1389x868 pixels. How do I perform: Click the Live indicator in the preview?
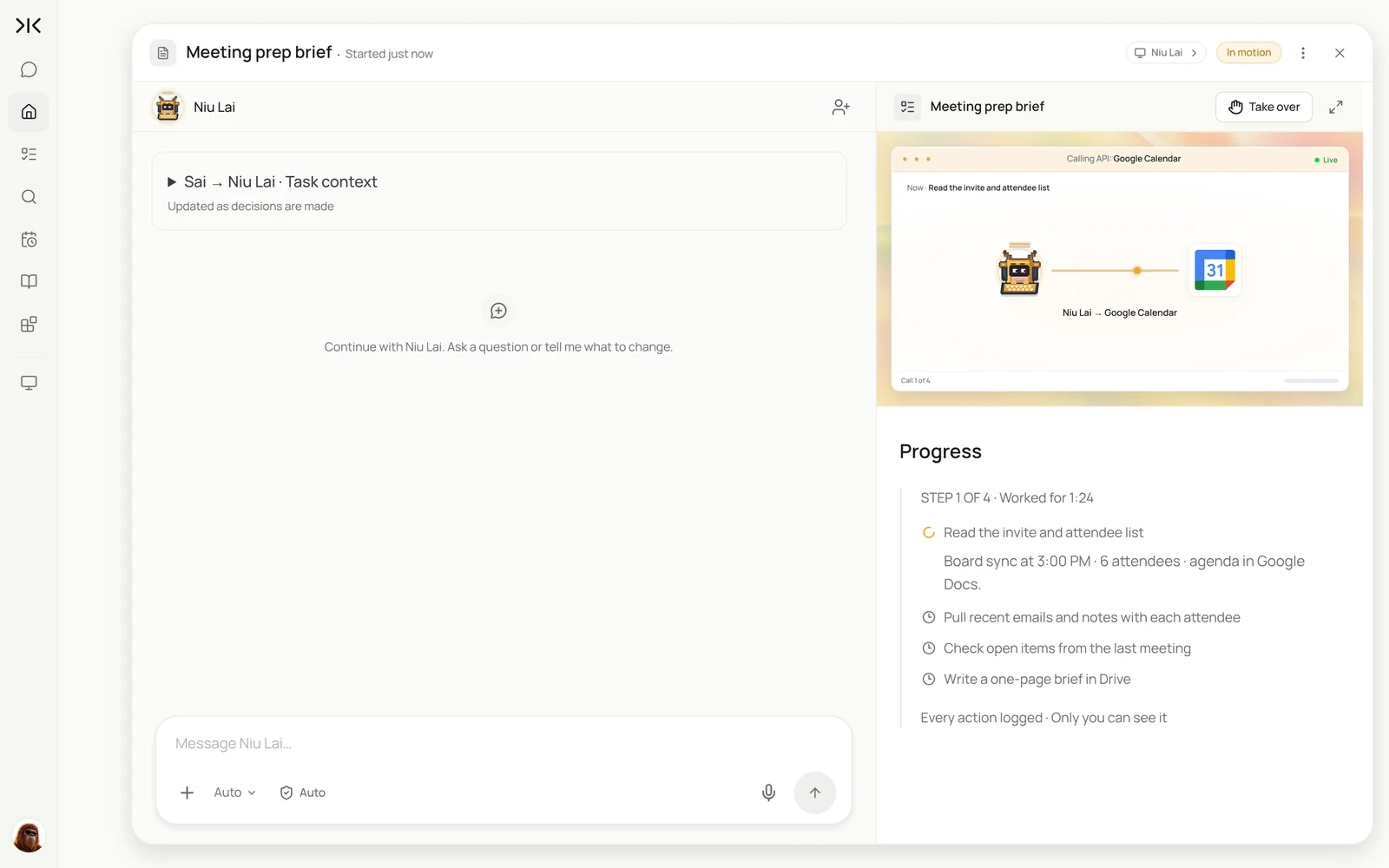1326,160
